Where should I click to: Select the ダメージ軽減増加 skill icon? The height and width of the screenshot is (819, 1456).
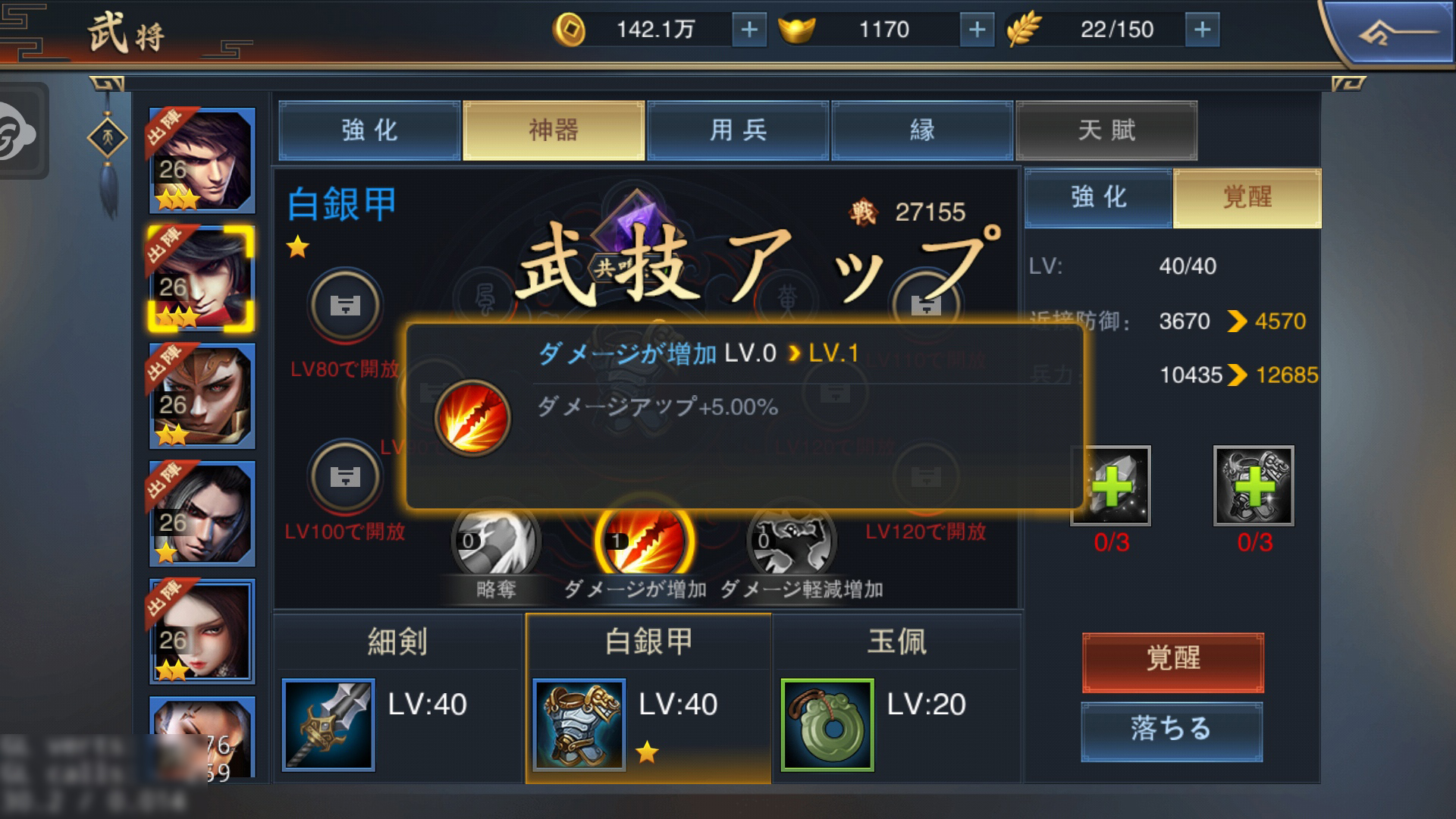(x=792, y=541)
